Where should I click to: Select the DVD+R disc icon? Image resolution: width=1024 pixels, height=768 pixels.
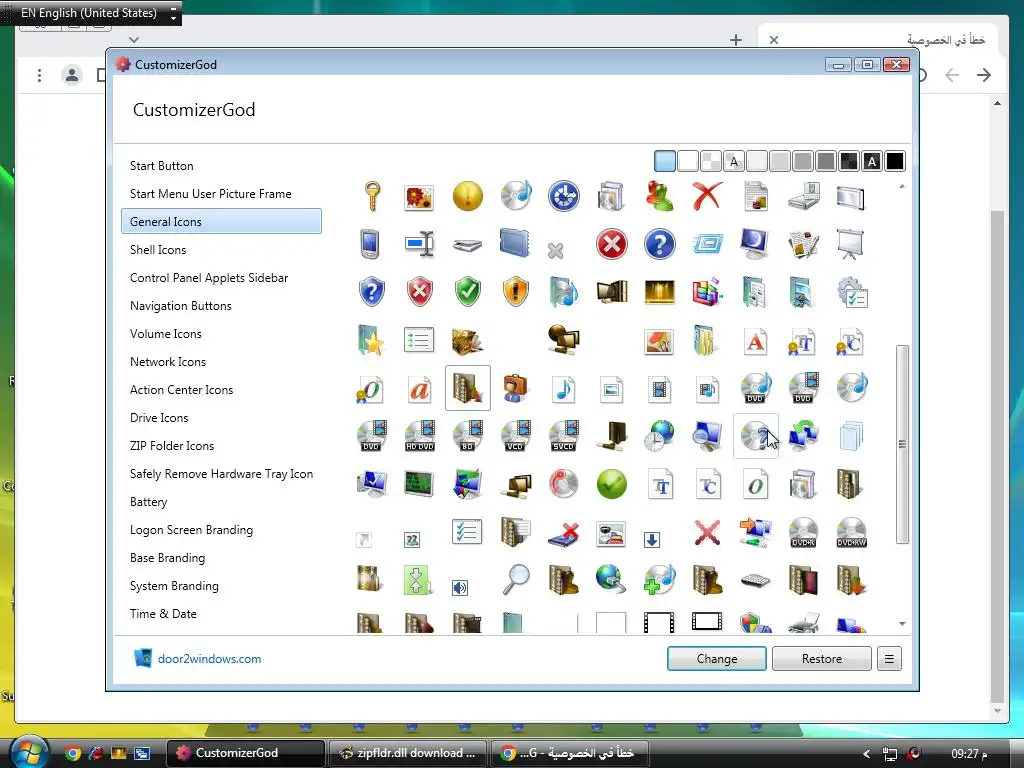(803, 532)
